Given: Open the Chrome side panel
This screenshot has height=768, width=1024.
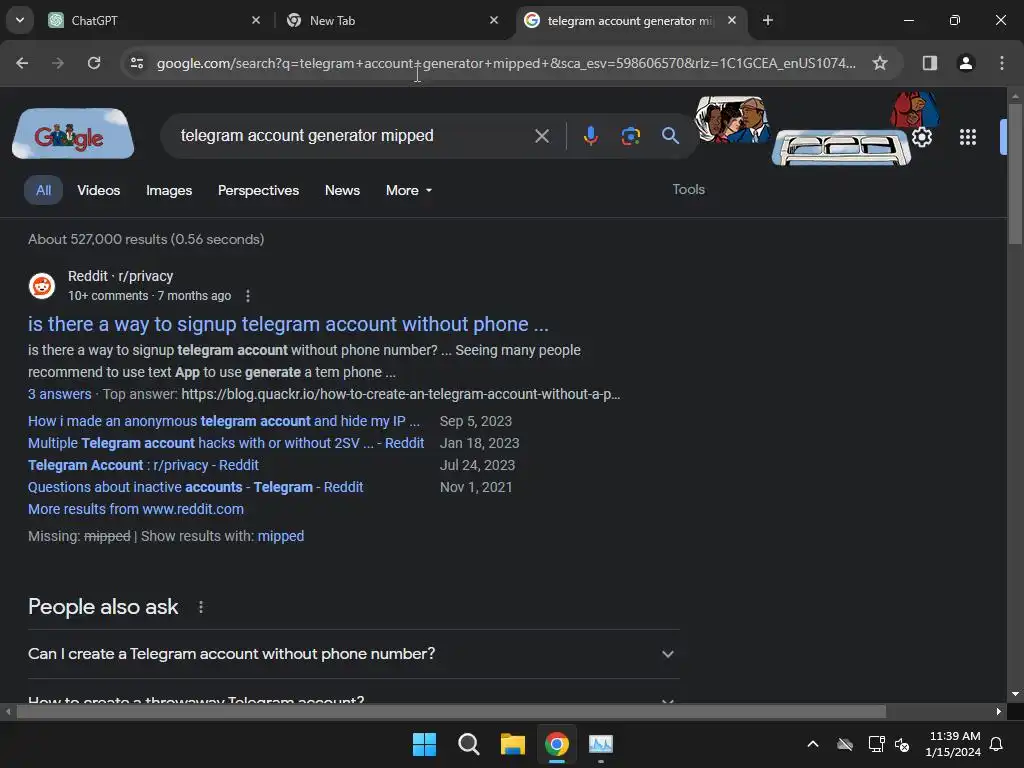Looking at the screenshot, I should point(930,63).
